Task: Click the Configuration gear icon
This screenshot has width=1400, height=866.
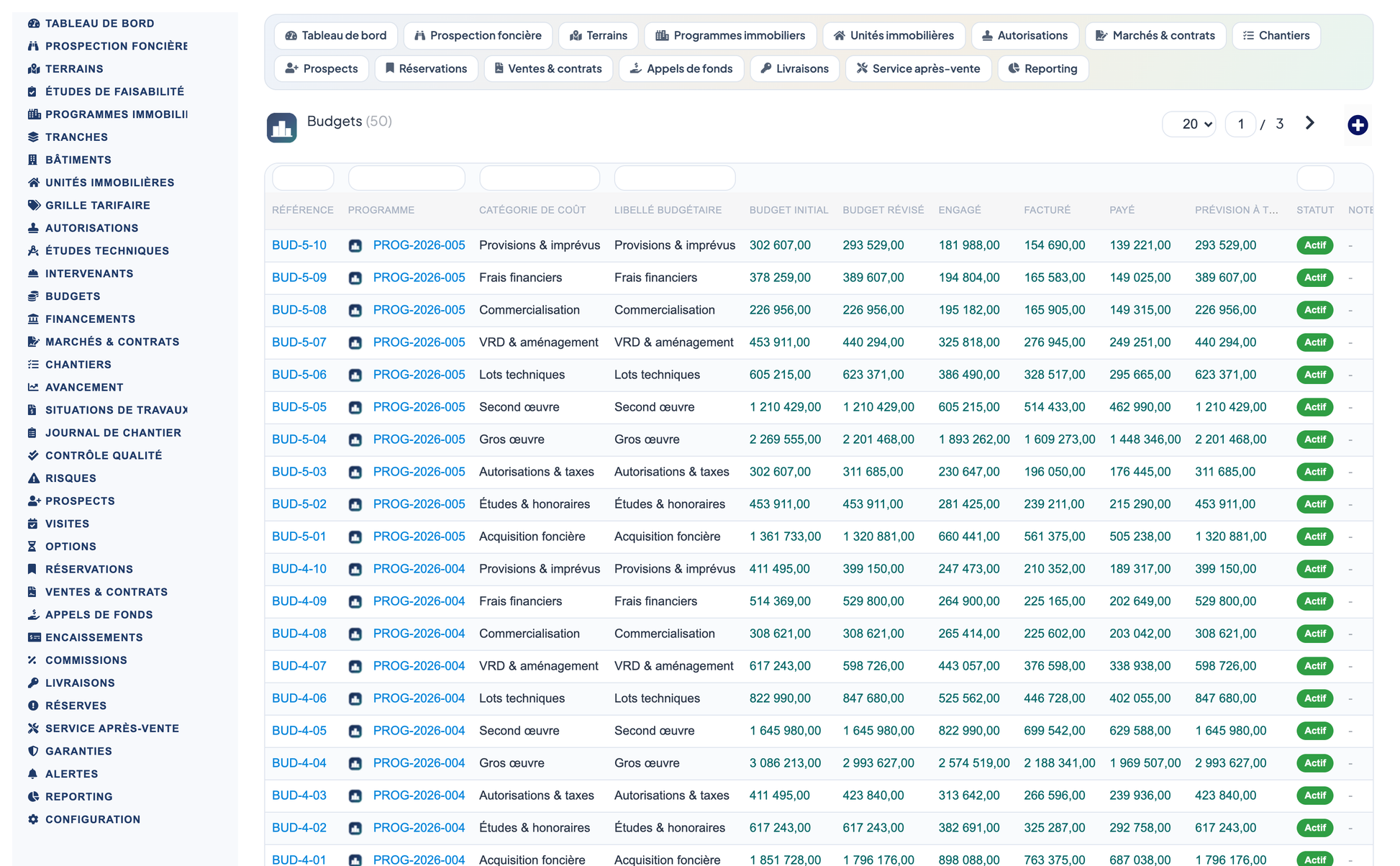Action: pos(33,819)
